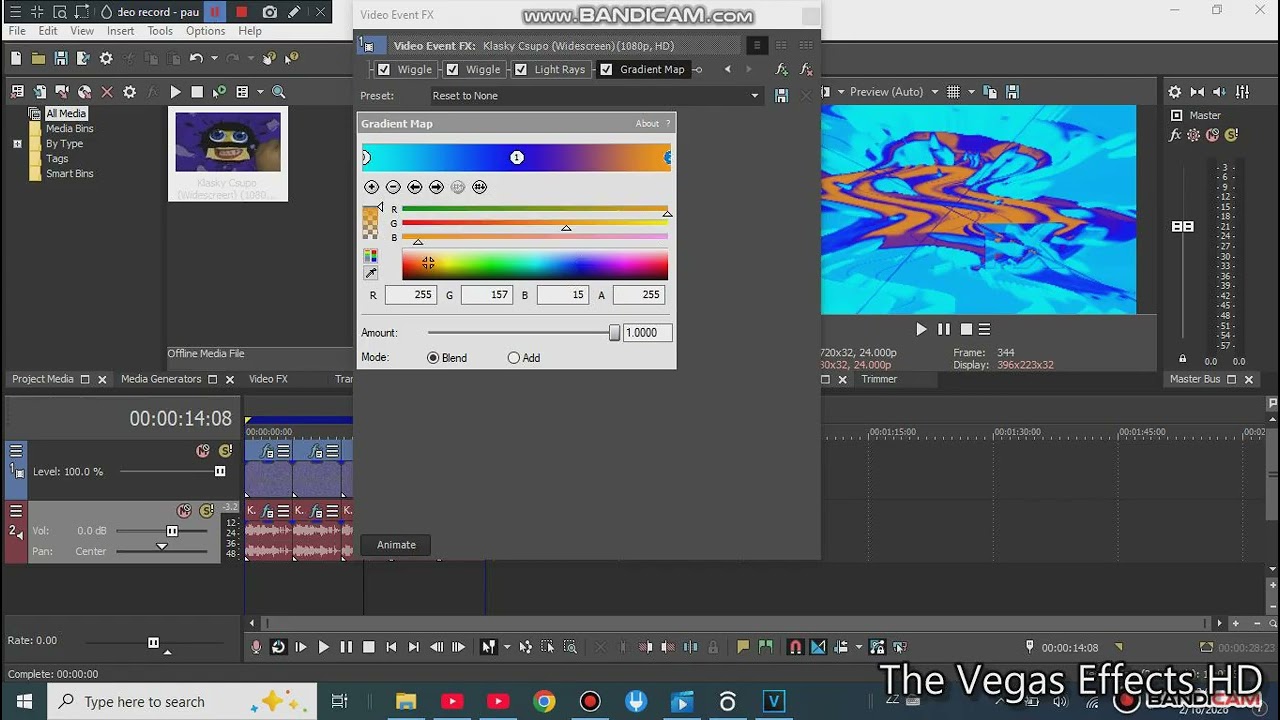This screenshot has width=1280, height=720.
Task: Select the Blend mode radio button
Action: point(433,358)
